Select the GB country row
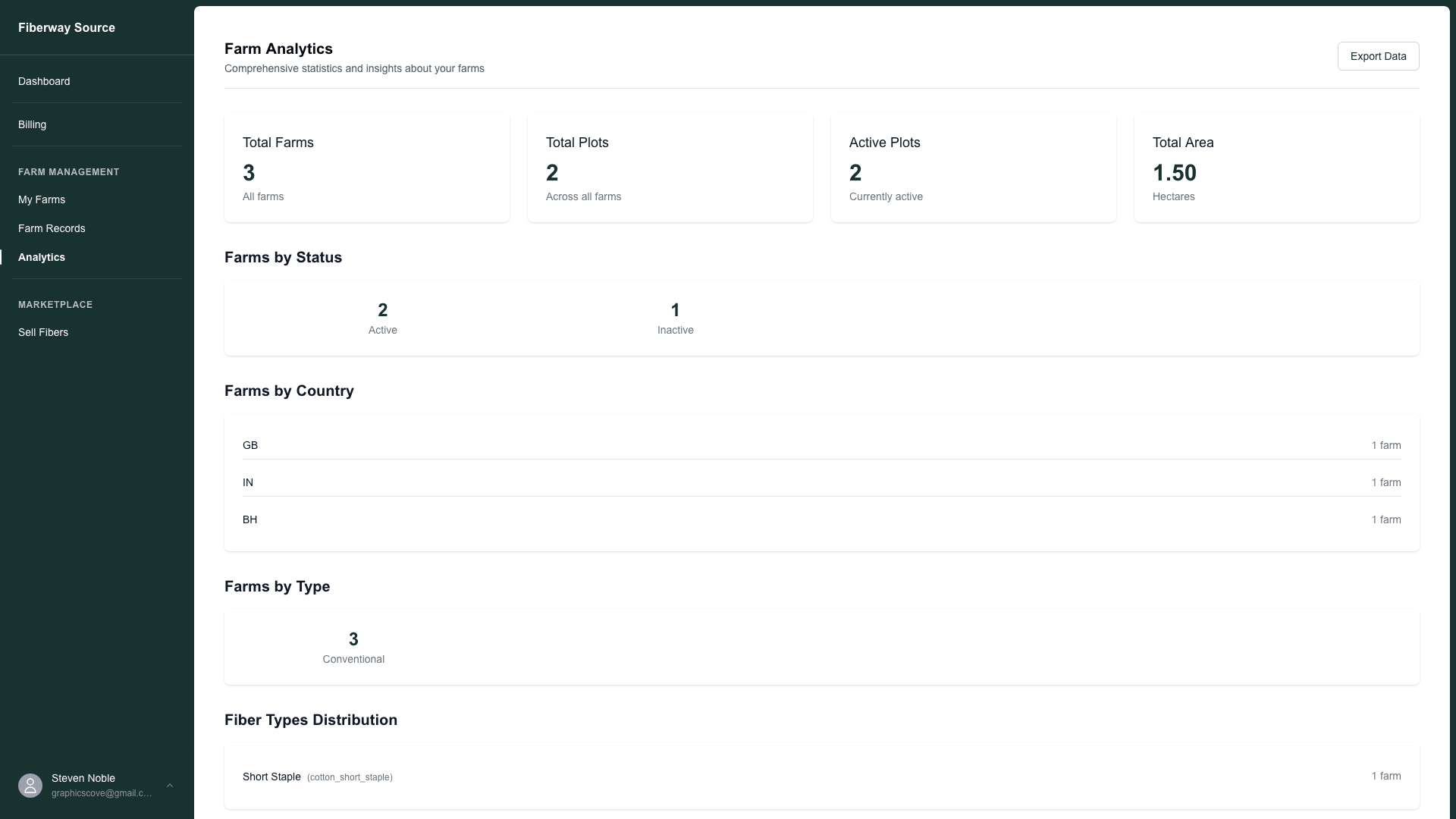Image resolution: width=1456 pixels, height=819 pixels. 822,445
